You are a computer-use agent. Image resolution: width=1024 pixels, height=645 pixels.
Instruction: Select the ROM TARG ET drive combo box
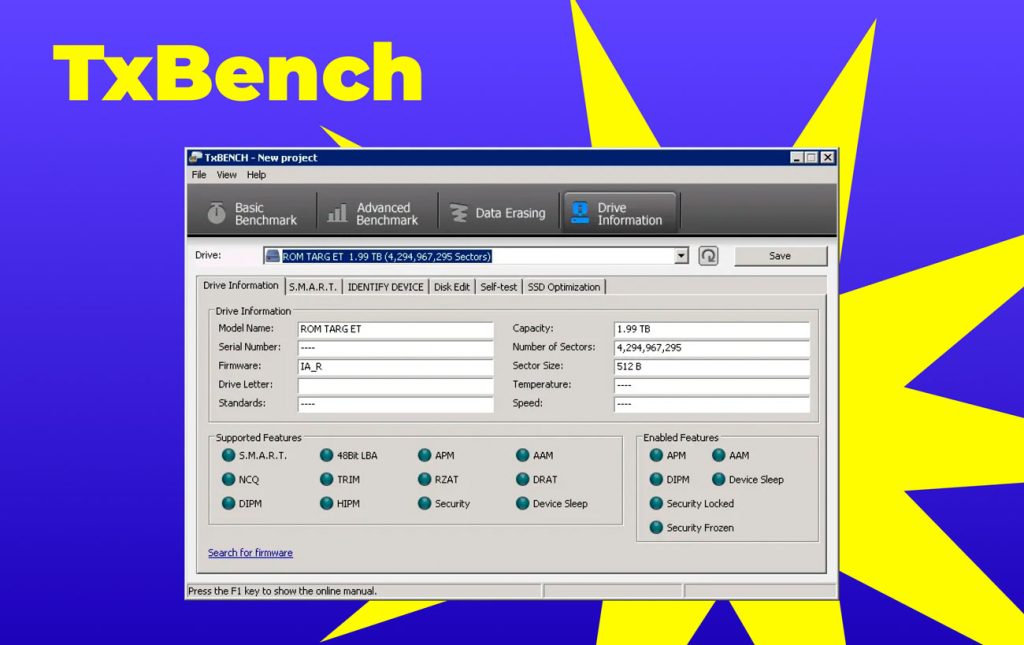click(476, 256)
